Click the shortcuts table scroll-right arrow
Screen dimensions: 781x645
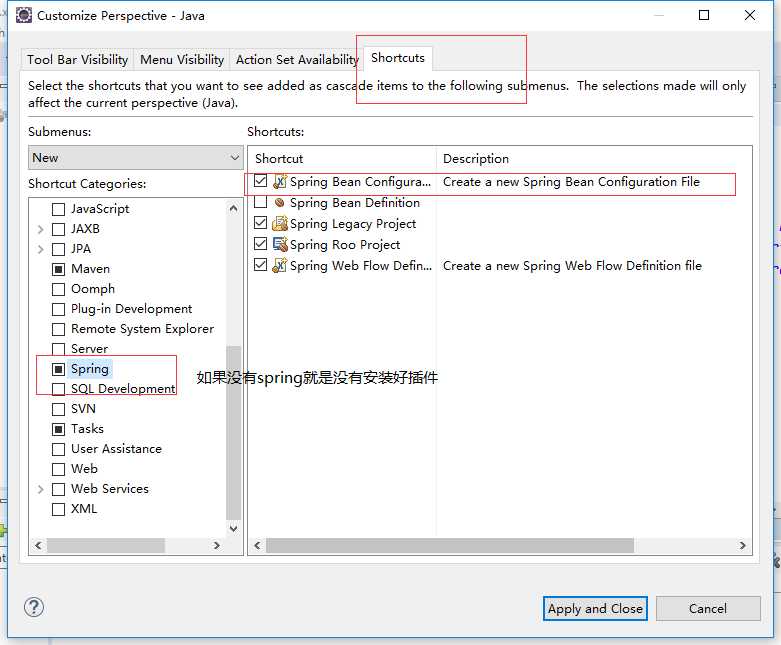tap(742, 545)
